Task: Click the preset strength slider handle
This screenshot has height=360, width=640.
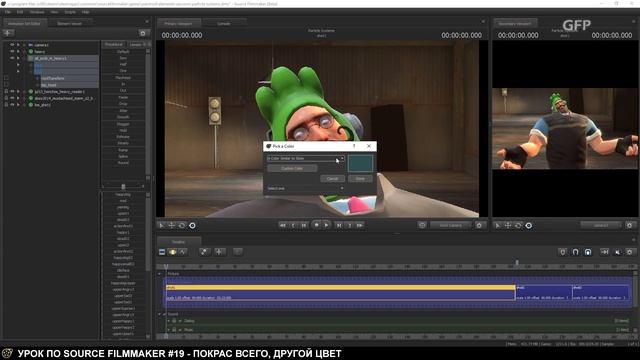Action: click(x=123, y=187)
